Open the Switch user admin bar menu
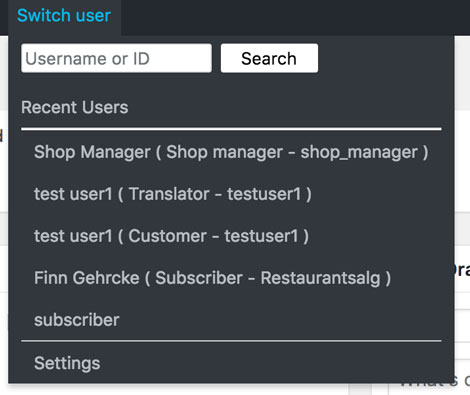 (64, 16)
